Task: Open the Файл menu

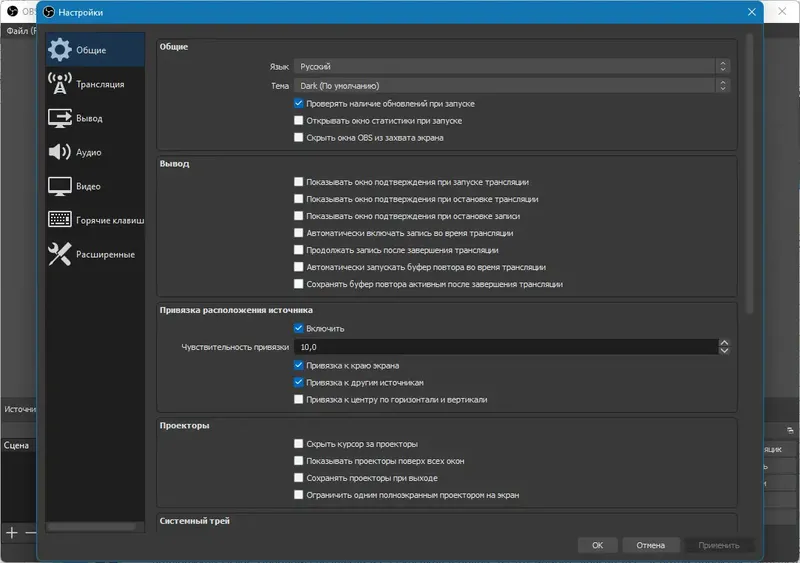Action: (x=18, y=31)
